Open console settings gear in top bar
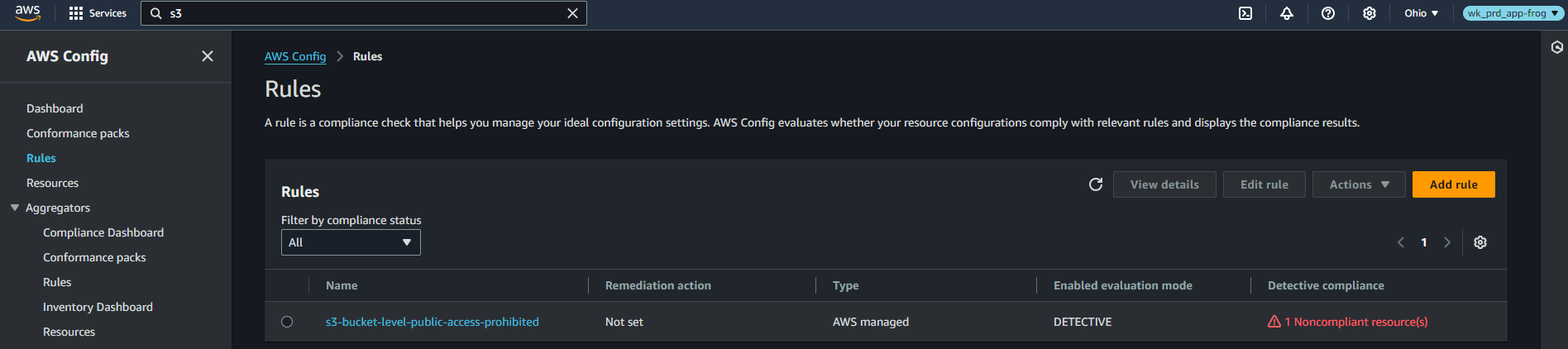The image size is (1568, 349). click(x=1370, y=13)
